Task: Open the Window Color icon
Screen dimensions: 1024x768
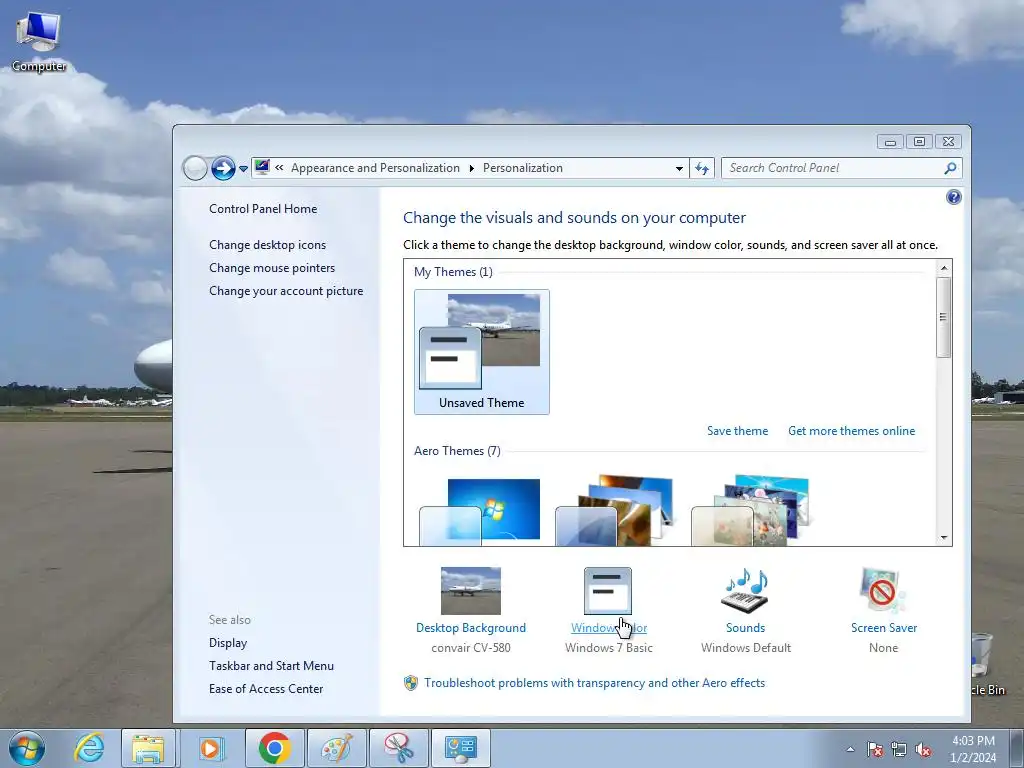Action: 608,591
